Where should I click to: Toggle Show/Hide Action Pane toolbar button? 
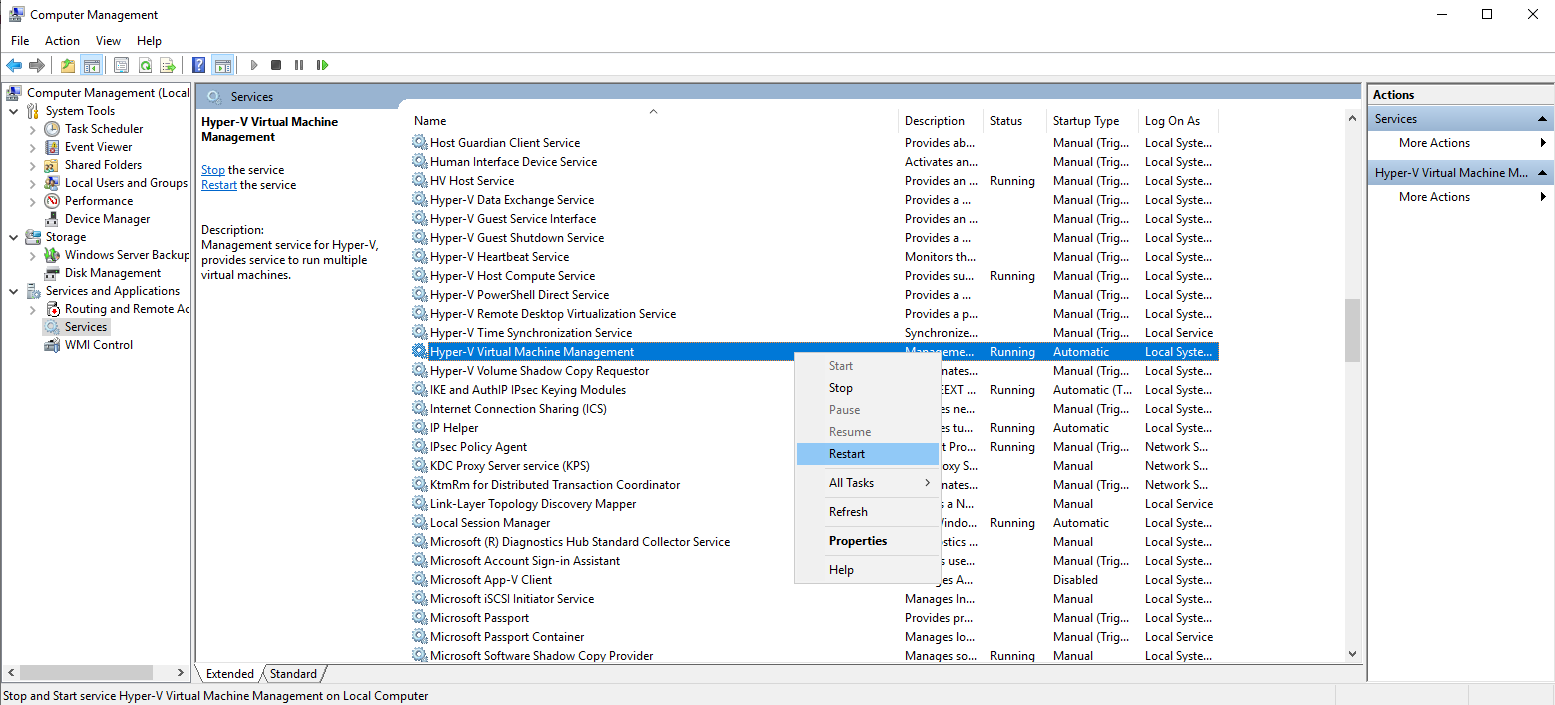coord(222,65)
